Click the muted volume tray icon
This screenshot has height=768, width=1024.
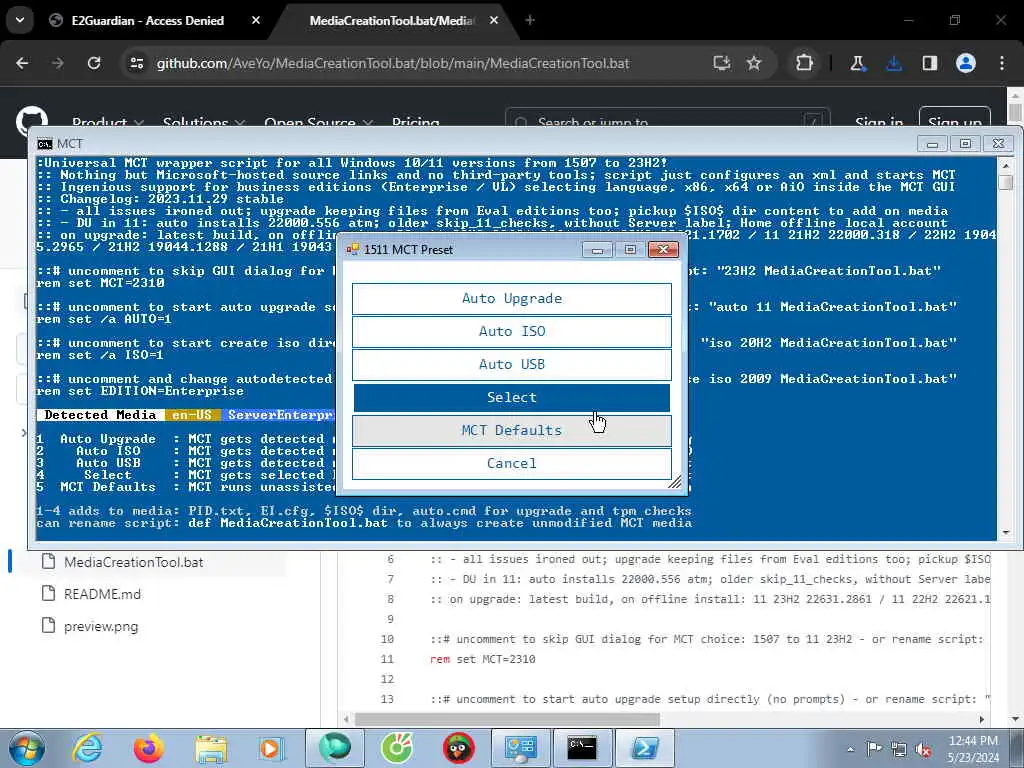pyautogui.click(x=923, y=749)
